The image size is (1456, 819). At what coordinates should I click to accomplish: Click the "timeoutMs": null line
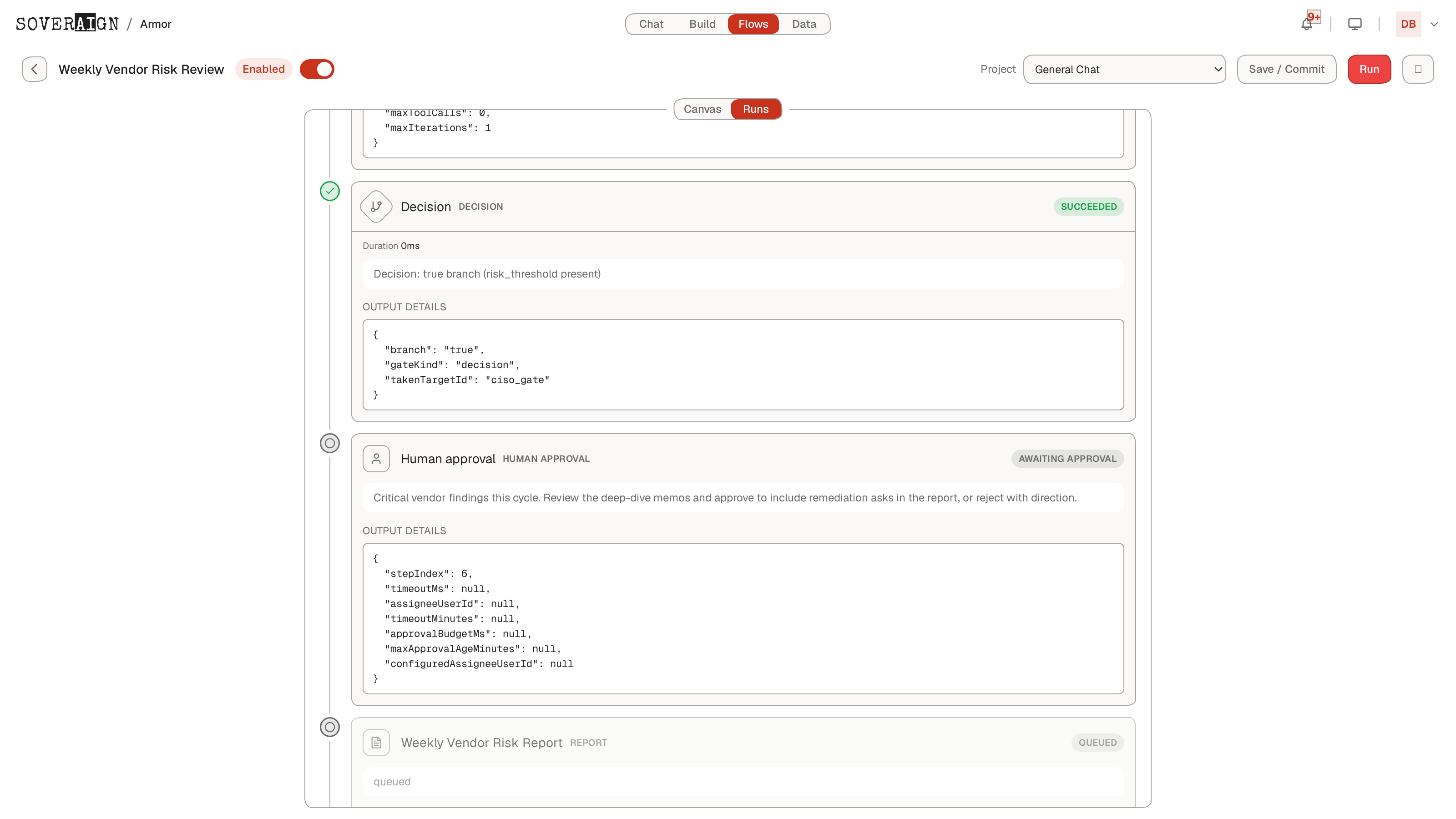437,589
